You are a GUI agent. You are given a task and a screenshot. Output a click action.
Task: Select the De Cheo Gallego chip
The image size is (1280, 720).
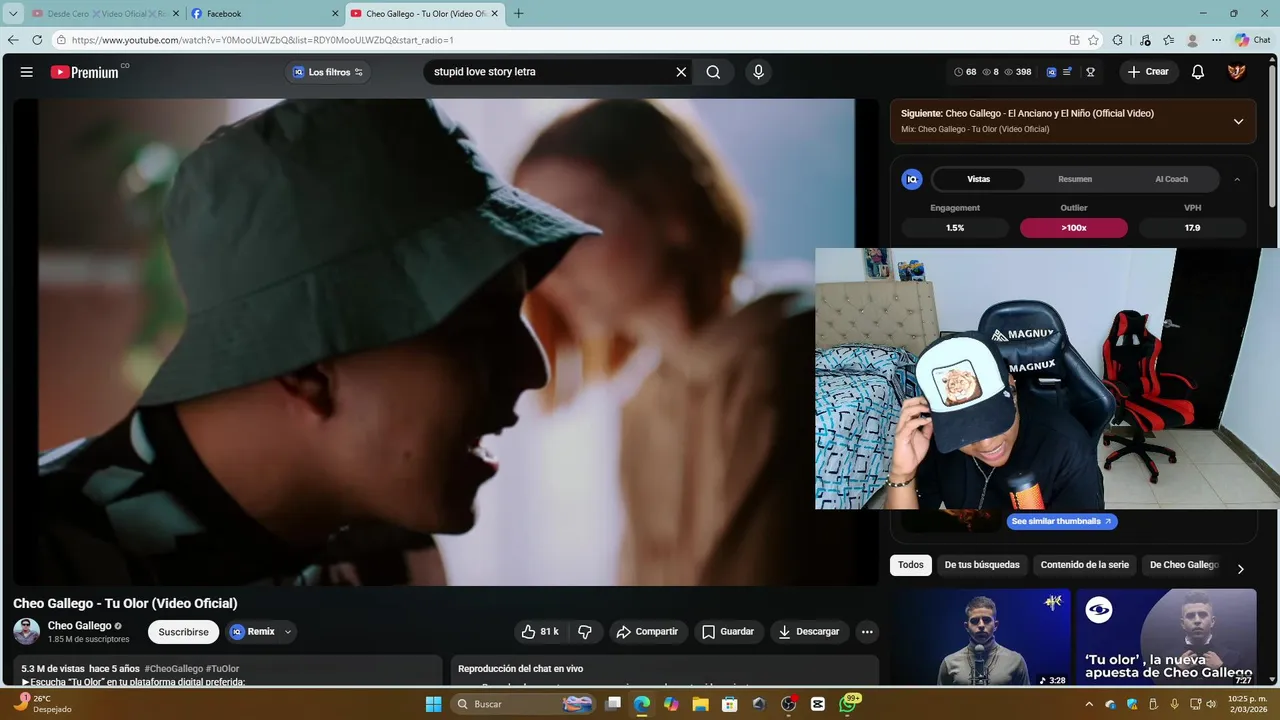pyautogui.click(x=1184, y=565)
